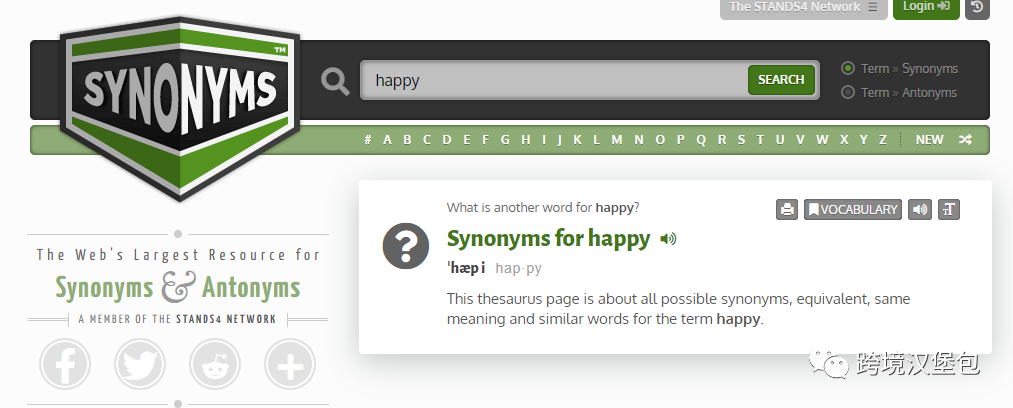1013x408 pixels.
Task: Click the green SEARCH button
Action: pos(781,80)
